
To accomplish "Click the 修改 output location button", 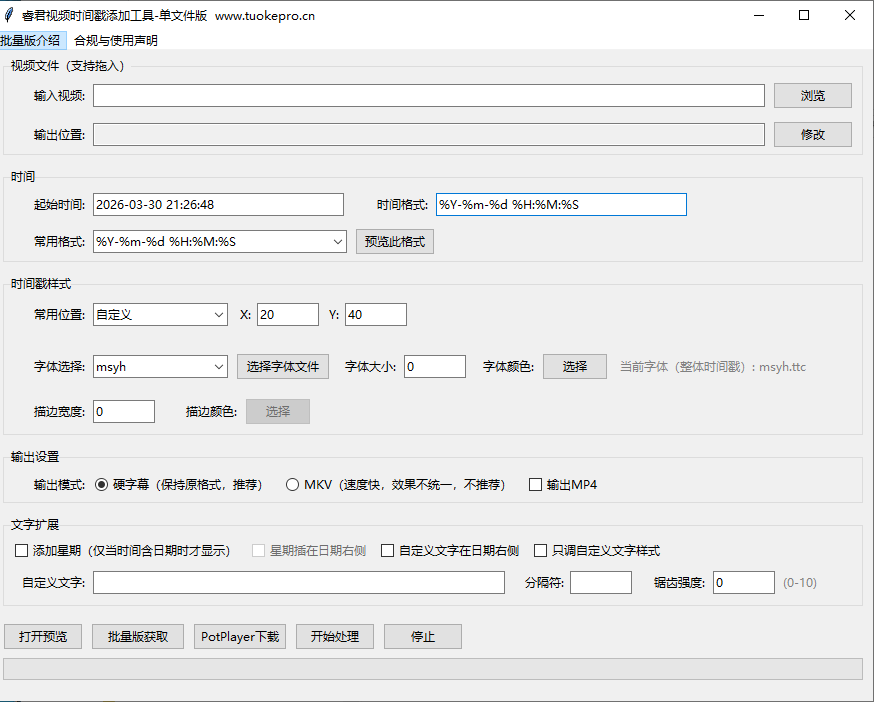I will (812, 135).
